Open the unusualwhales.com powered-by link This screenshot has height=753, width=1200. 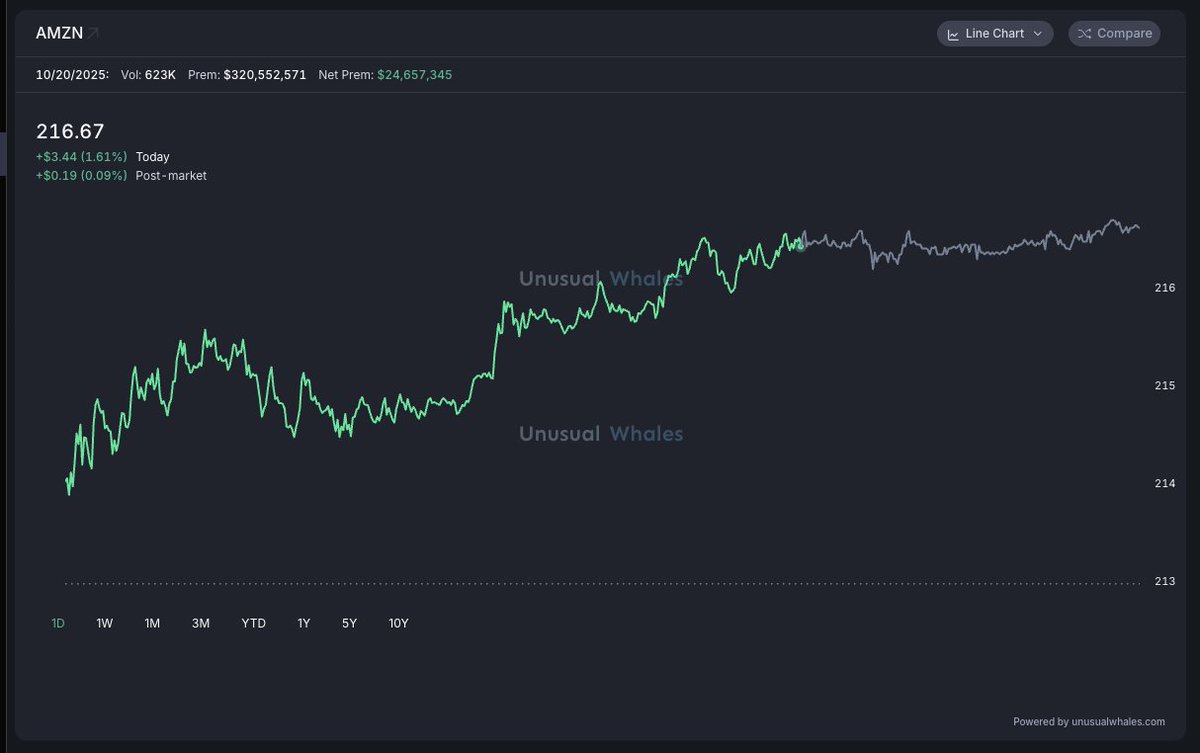[x=1088, y=721]
